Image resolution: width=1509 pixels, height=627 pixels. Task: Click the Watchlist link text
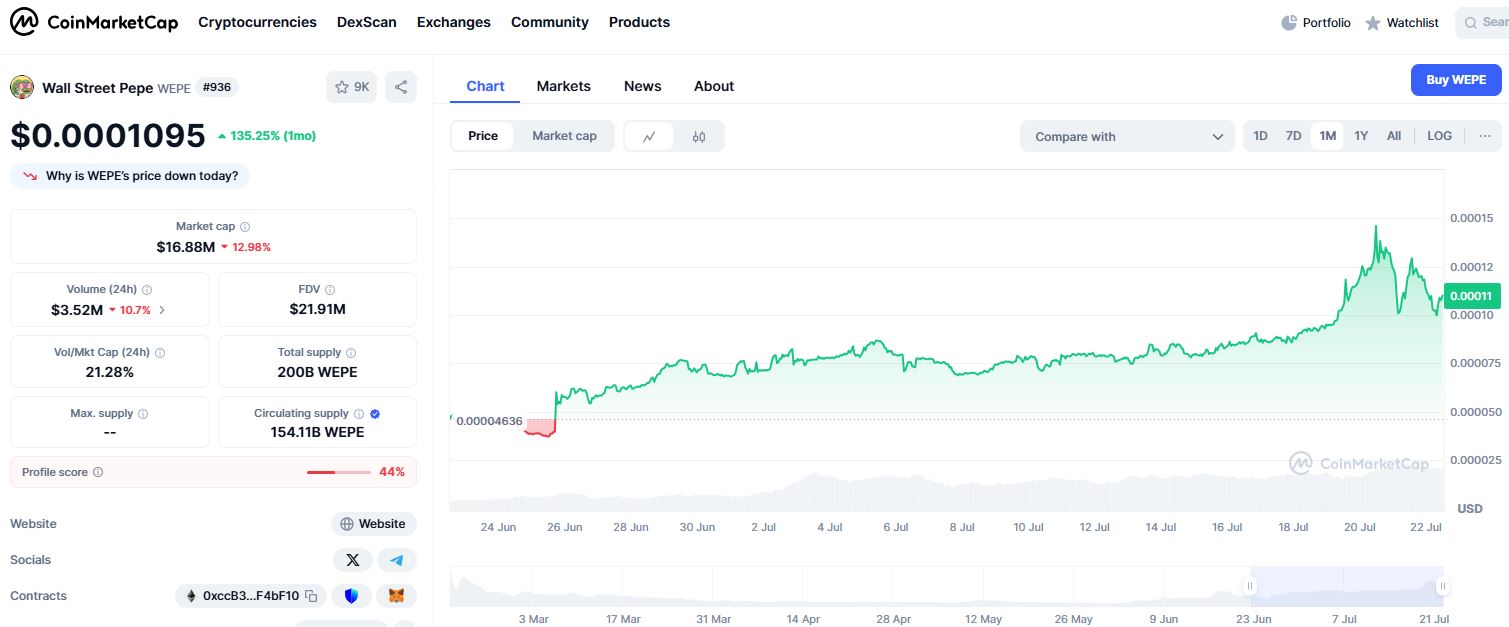(x=1413, y=22)
